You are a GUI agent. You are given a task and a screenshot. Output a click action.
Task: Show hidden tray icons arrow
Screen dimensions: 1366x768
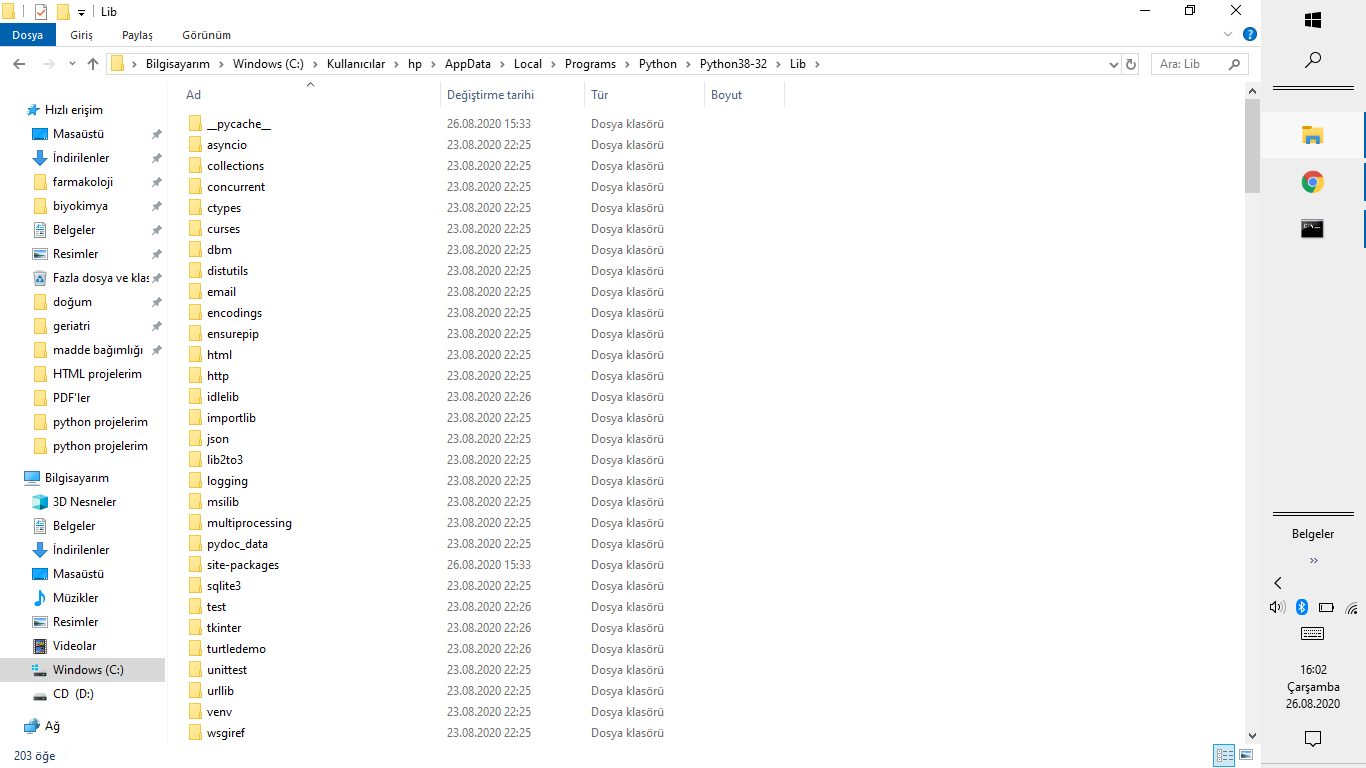pyautogui.click(x=1278, y=583)
